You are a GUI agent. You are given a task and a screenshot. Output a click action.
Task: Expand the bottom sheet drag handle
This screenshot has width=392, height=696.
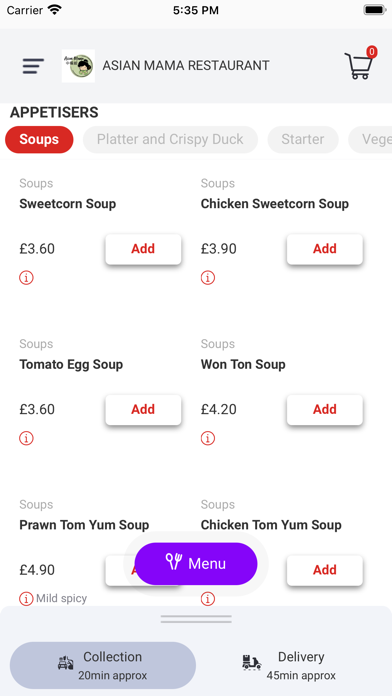tap(196, 619)
